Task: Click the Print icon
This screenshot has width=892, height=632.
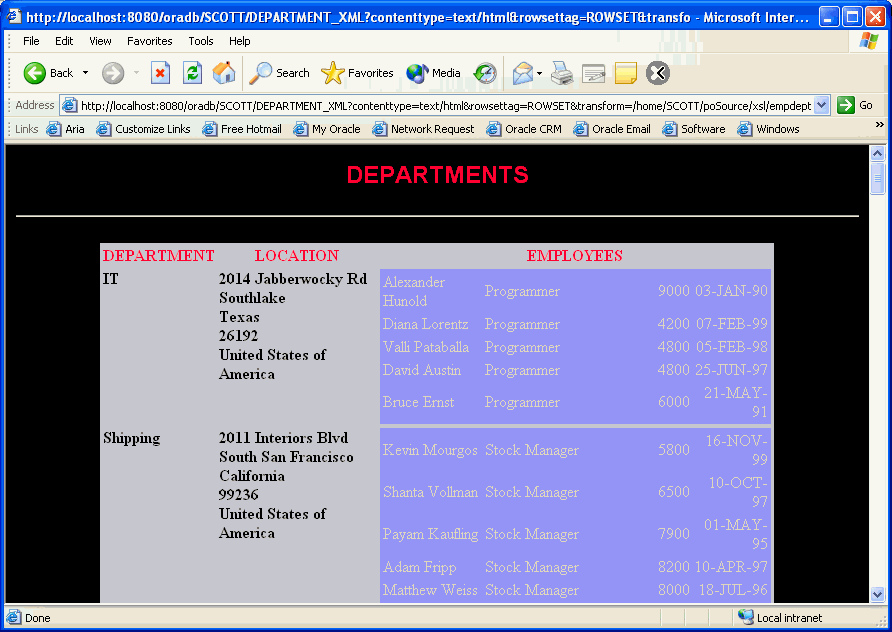Action: pos(561,73)
